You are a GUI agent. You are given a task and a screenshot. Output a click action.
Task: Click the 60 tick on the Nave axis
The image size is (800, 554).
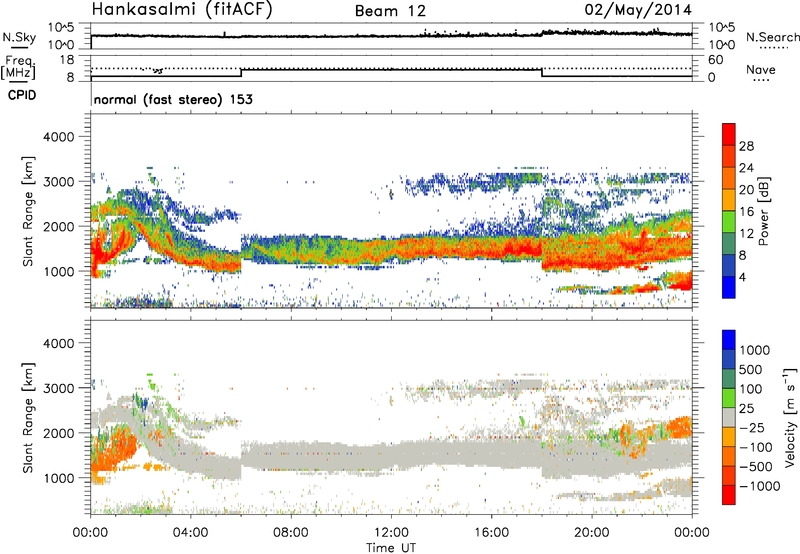pyautogui.click(x=715, y=60)
